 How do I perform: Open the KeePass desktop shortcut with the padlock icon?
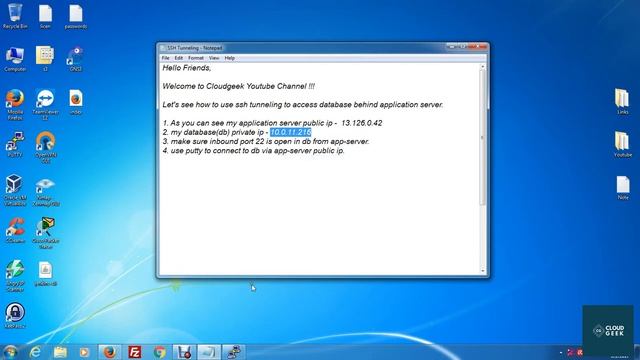(15, 316)
